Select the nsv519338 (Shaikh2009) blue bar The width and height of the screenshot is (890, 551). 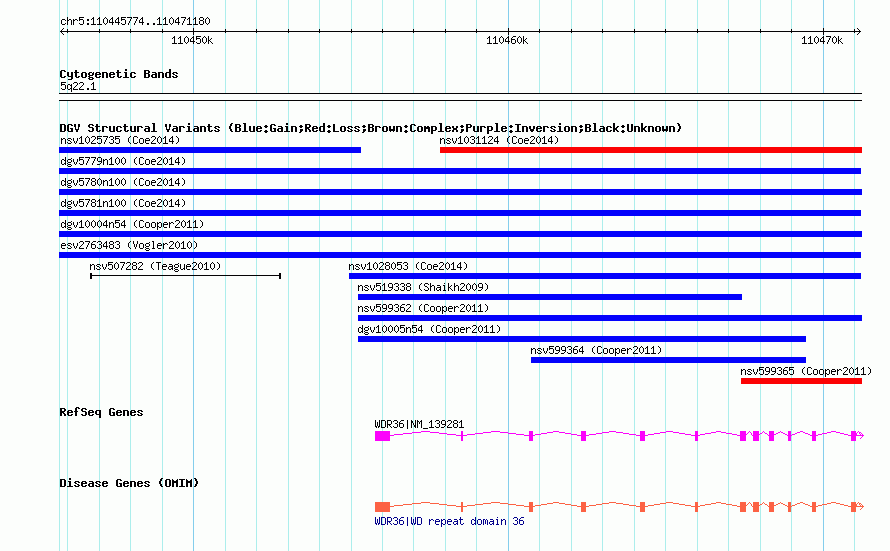pyautogui.click(x=549, y=297)
